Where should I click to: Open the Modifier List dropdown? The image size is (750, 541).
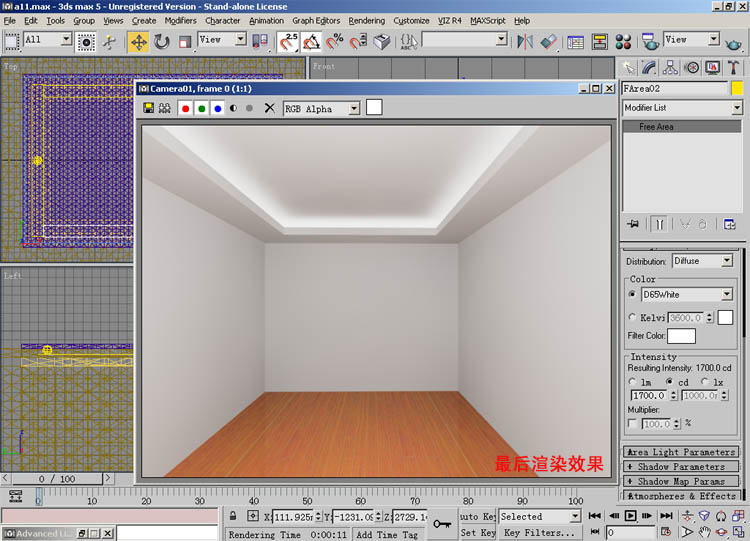tap(681, 107)
